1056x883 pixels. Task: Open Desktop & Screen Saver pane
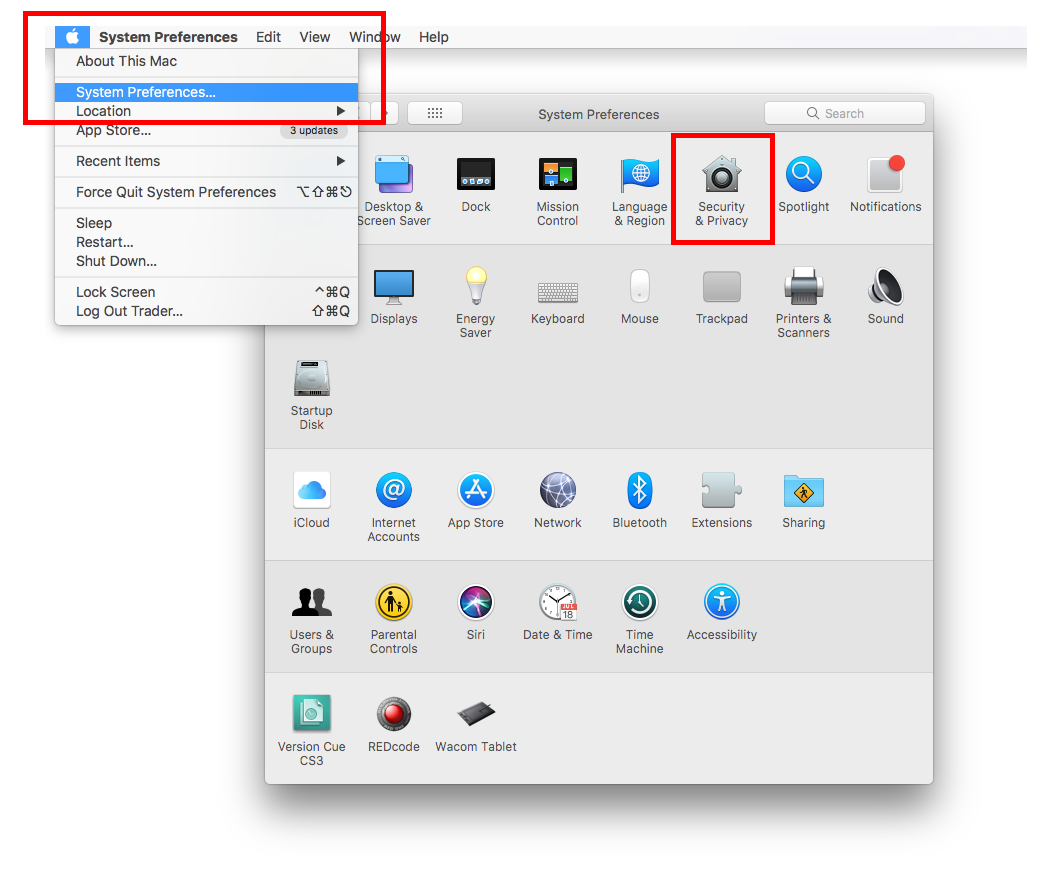point(394,191)
